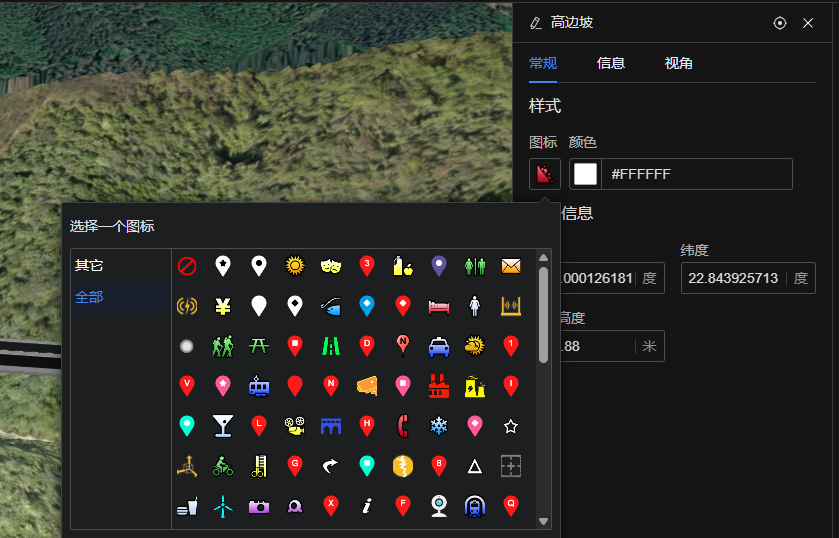Open the 图标 icon picker button
Screen dimensions: 839x538
544,174
